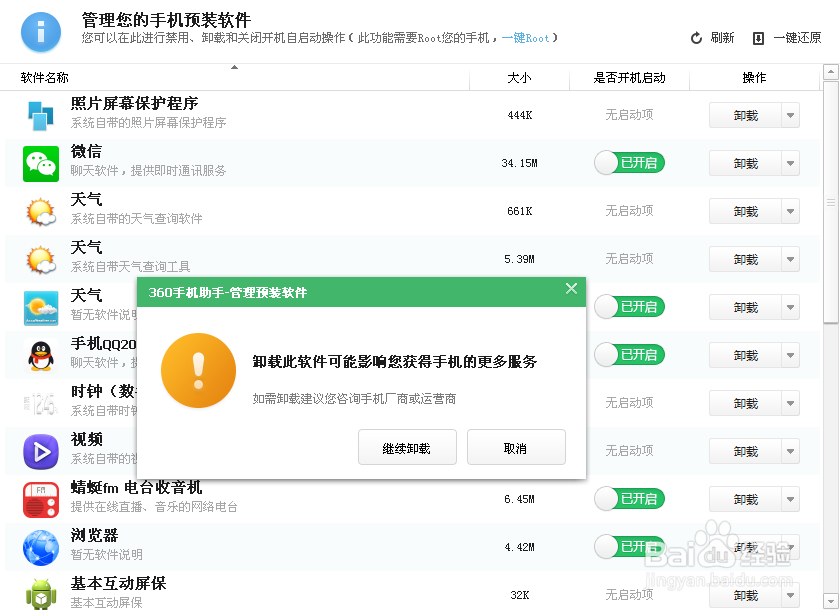840x610 pixels.
Task: Click 继续卸载 to continue uninstalling
Action: pyautogui.click(x=407, y=447)
